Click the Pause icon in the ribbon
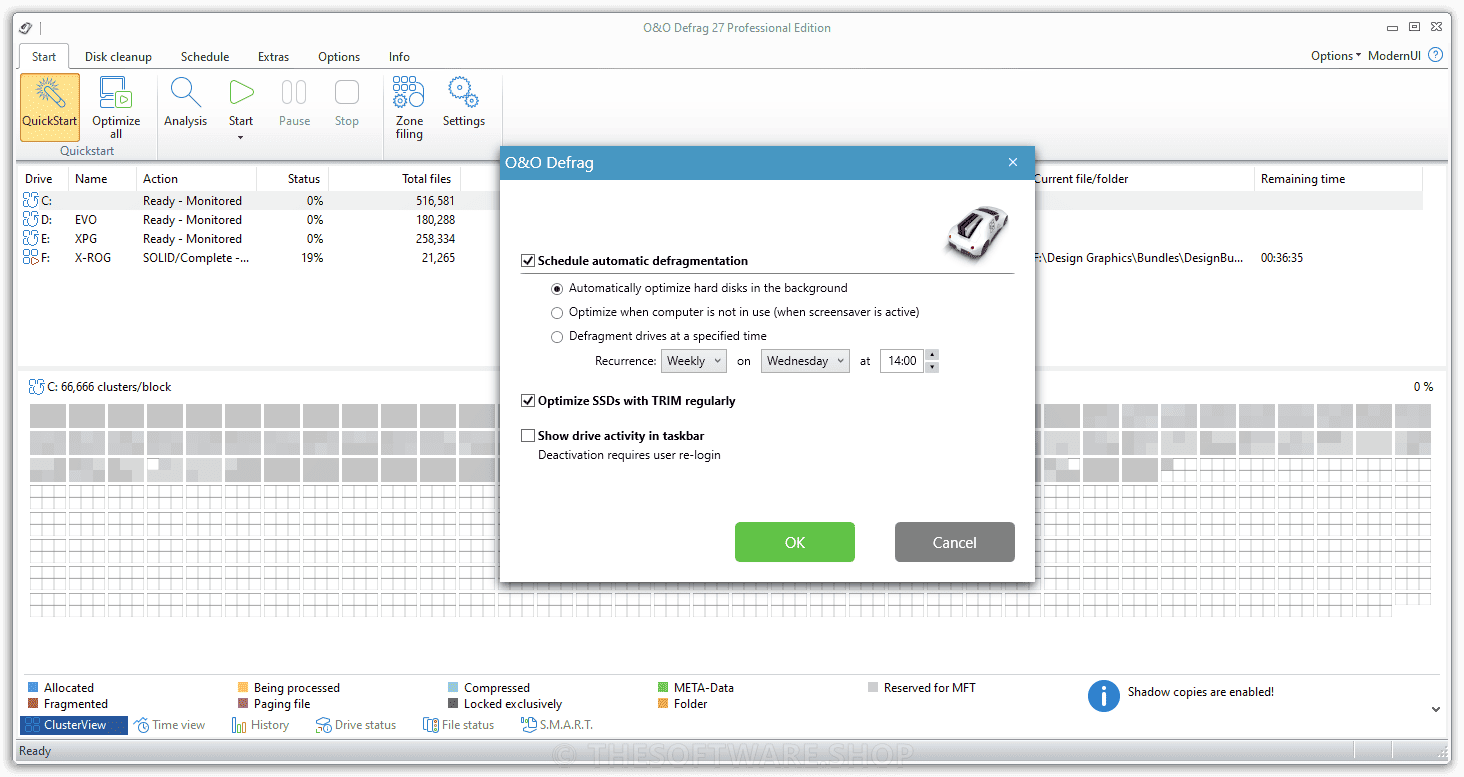 (x=294, y=93)
